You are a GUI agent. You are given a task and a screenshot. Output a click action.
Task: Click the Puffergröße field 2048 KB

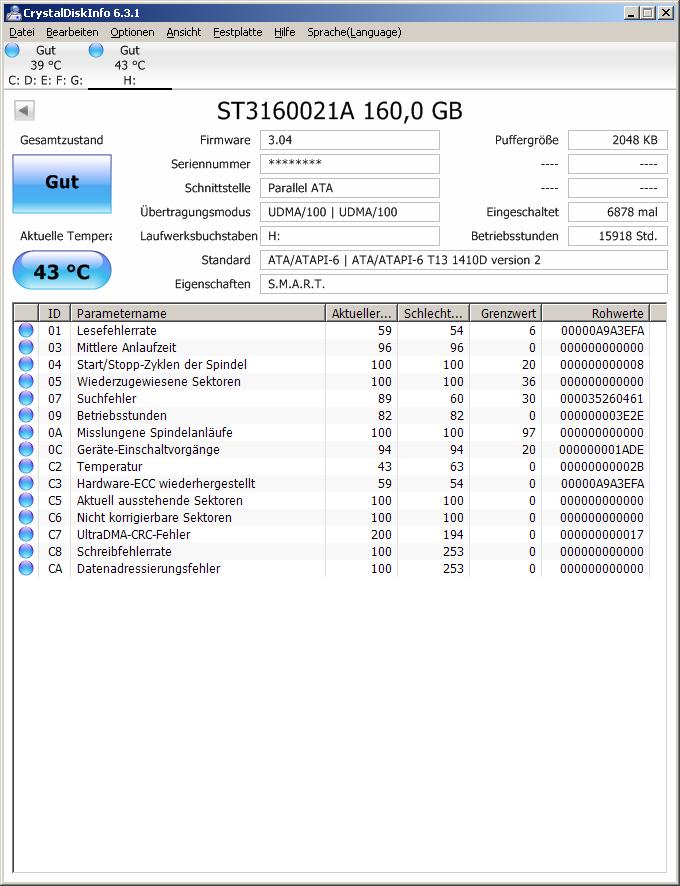[x=618, y=140]
